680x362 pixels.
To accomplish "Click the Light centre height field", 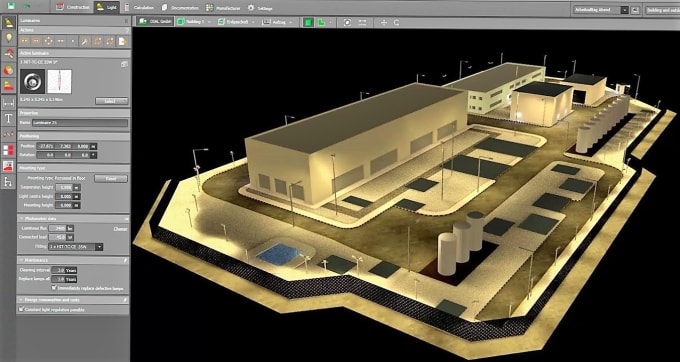I will tap(65, 196).
